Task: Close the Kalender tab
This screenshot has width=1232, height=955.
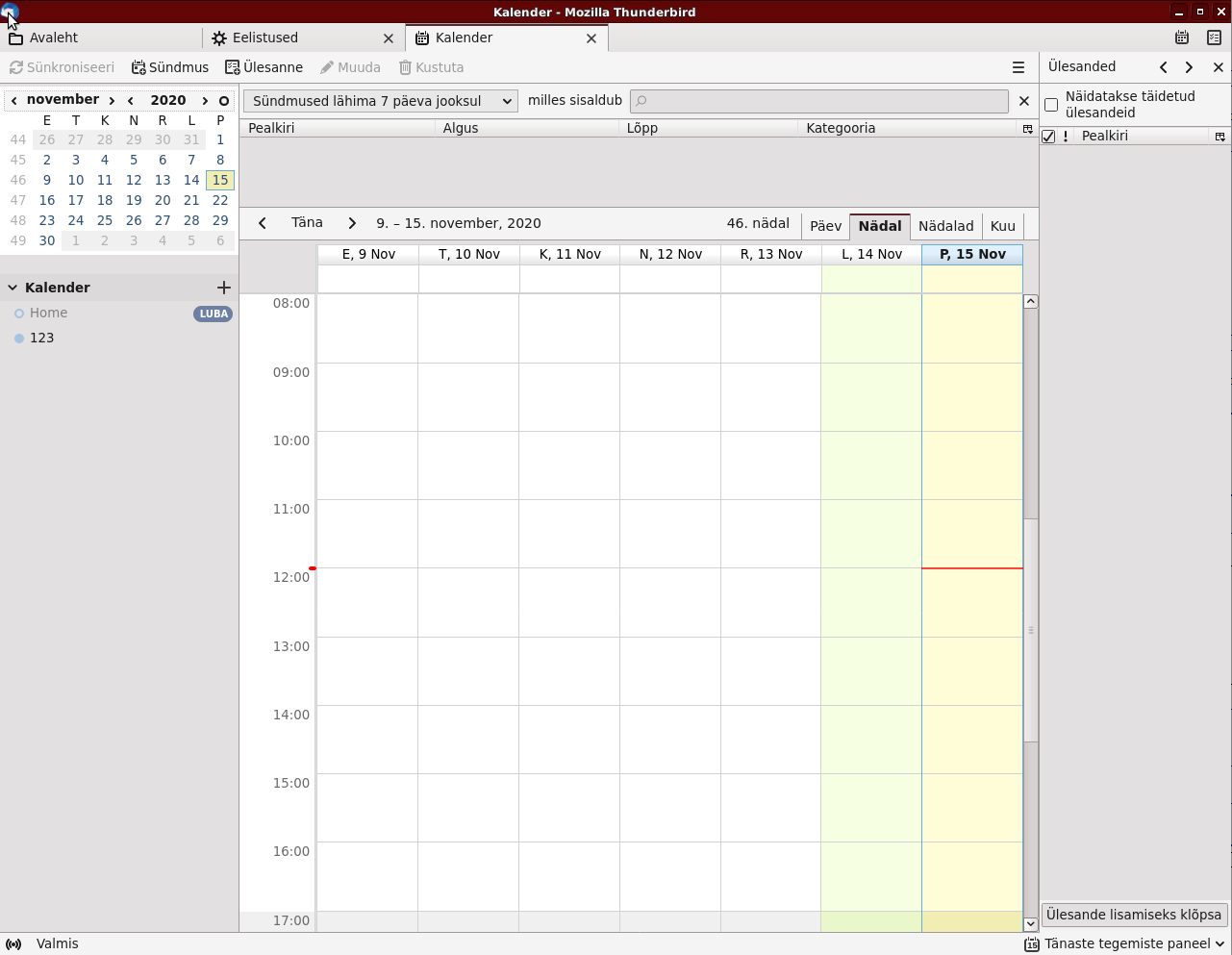Action: click(591, 38)
